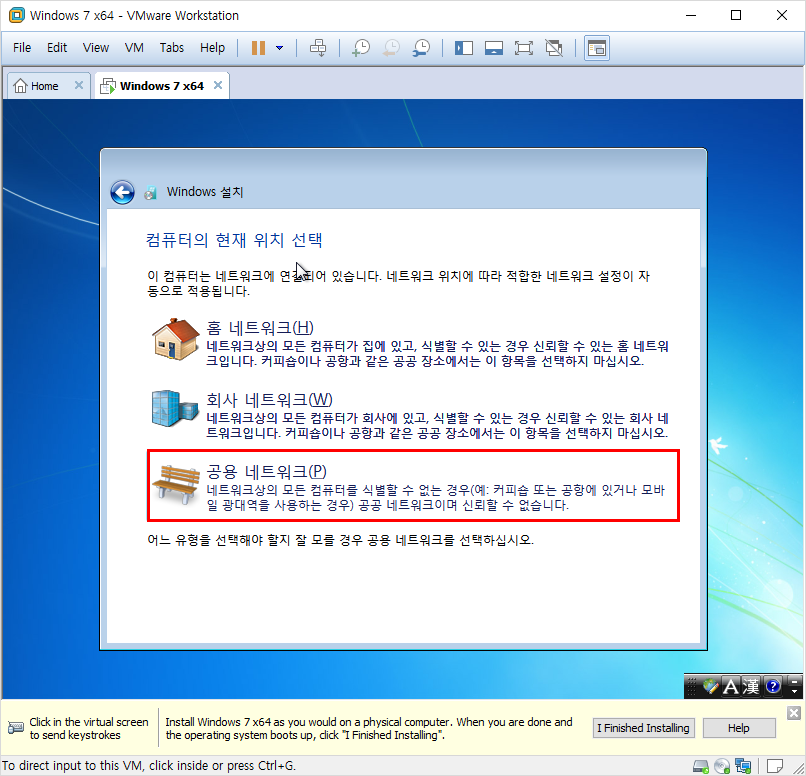Revert the VM to the previous snapshot
Viewport: 806px width, 776px height.
[391, 48]
